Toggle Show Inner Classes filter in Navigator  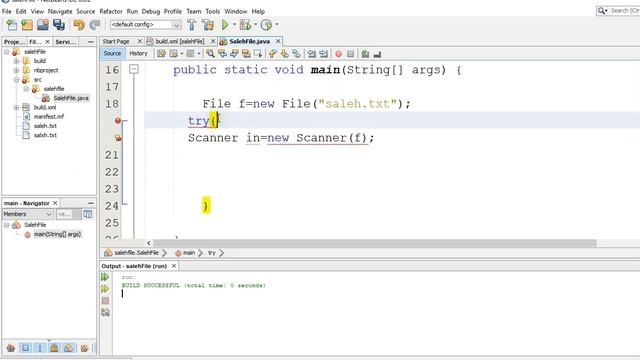tap(69, 348)
